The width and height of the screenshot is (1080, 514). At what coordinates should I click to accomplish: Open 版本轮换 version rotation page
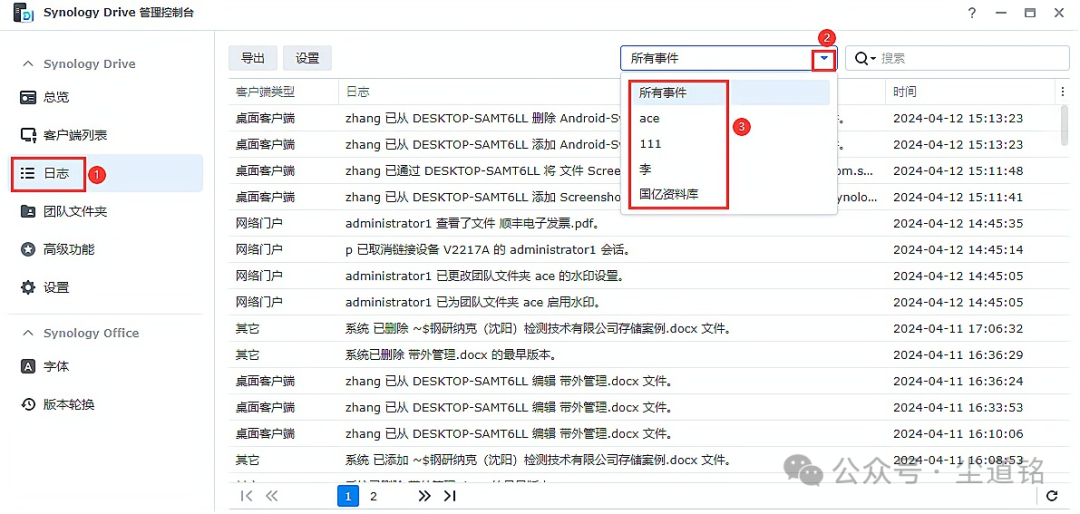(68, 404)
